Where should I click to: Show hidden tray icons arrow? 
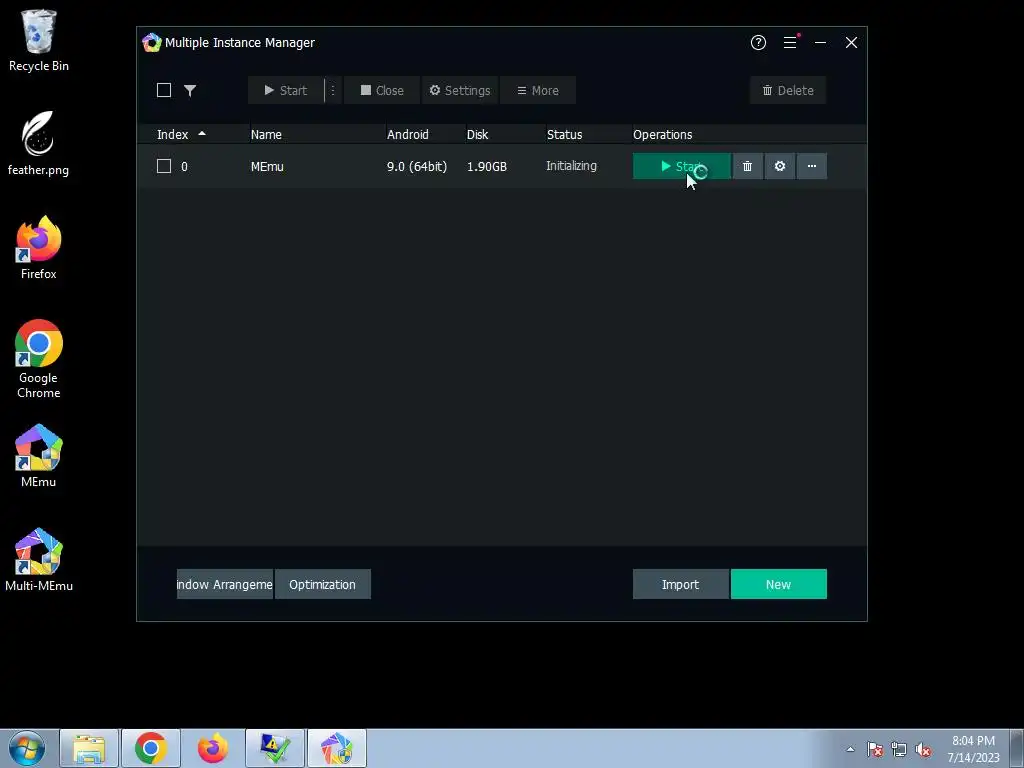[x=850, y=749]
